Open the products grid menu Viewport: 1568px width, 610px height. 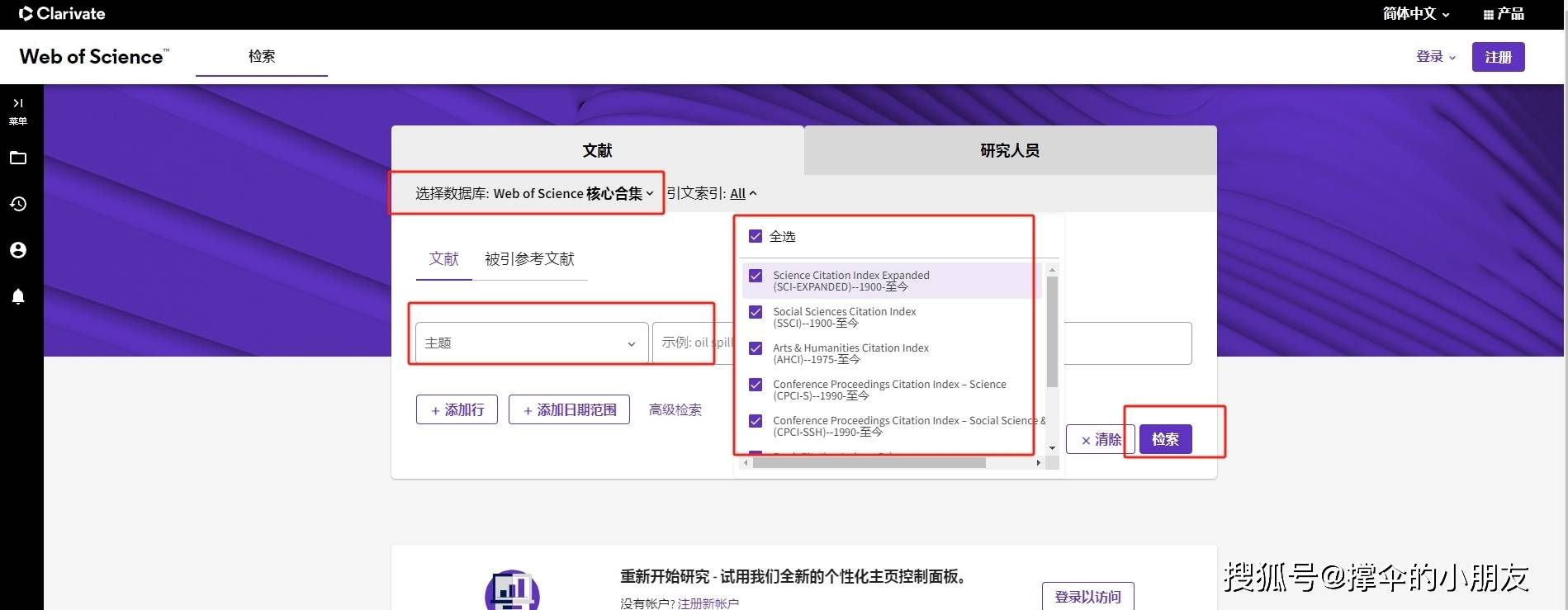tap(1504, 13)
